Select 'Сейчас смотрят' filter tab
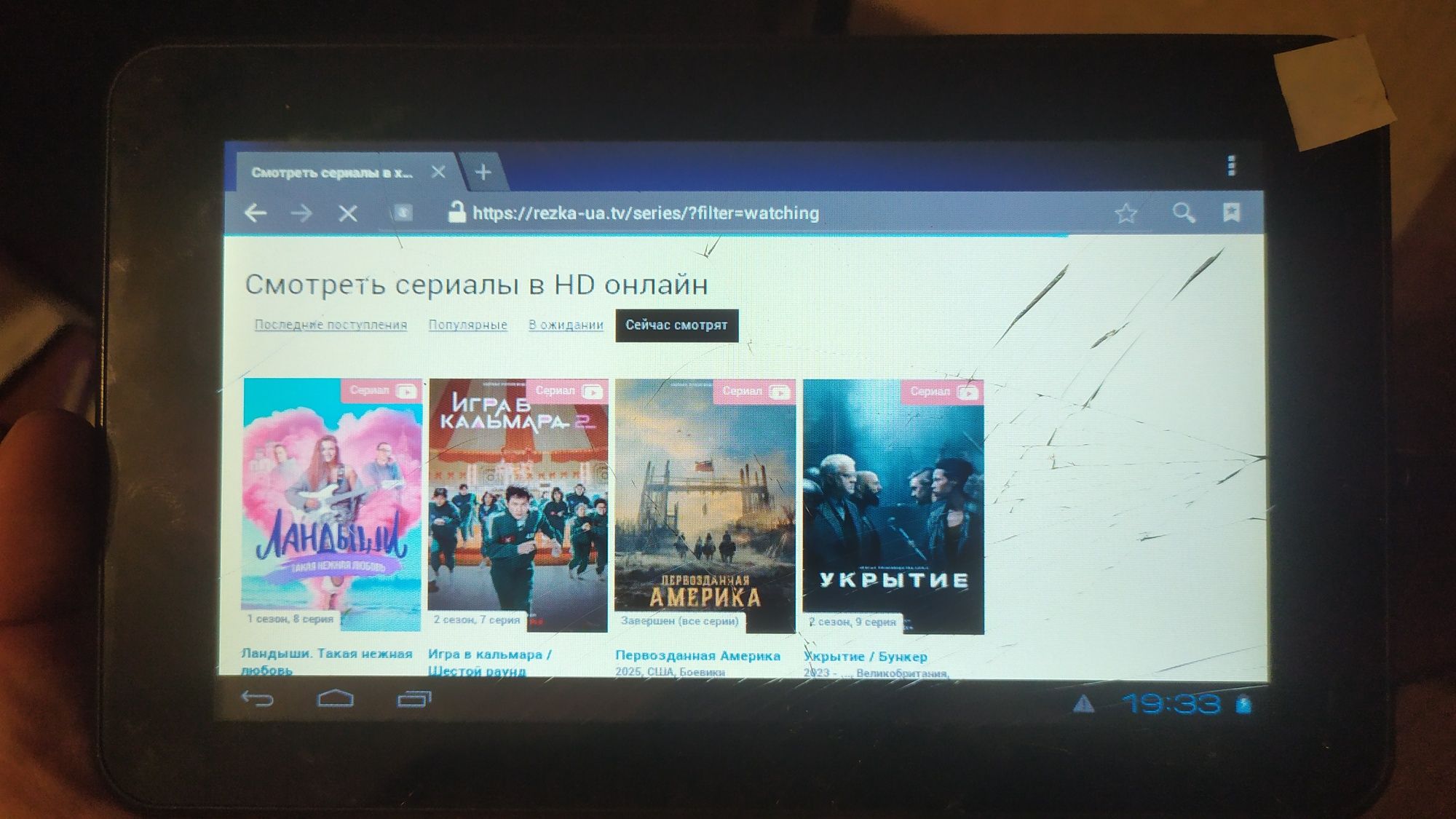The width and height of the screenshot is (1456, 819). (676, 325)
